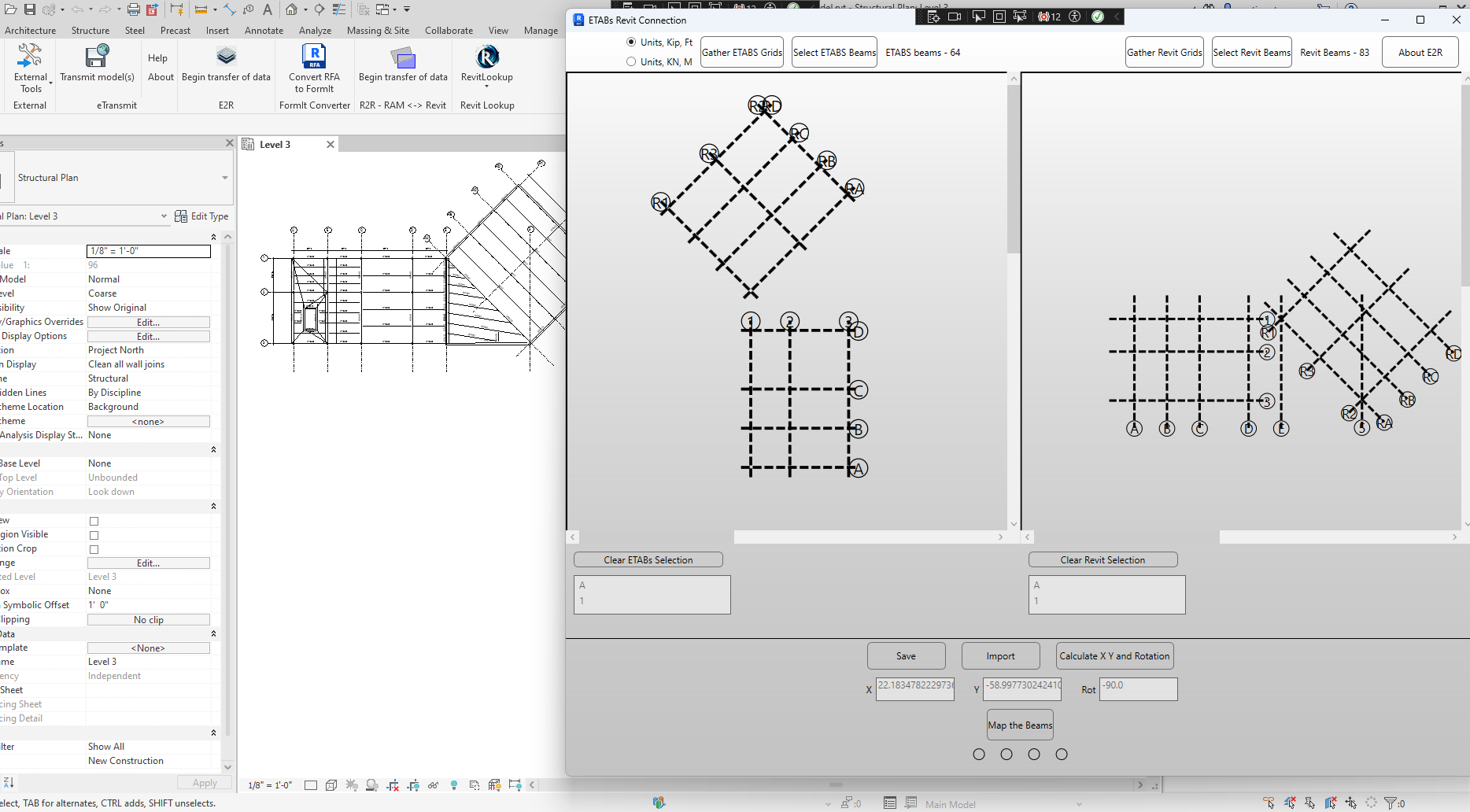Open the Massing & Site ribbon tab

pyautogui.click(x=378, y=31)
